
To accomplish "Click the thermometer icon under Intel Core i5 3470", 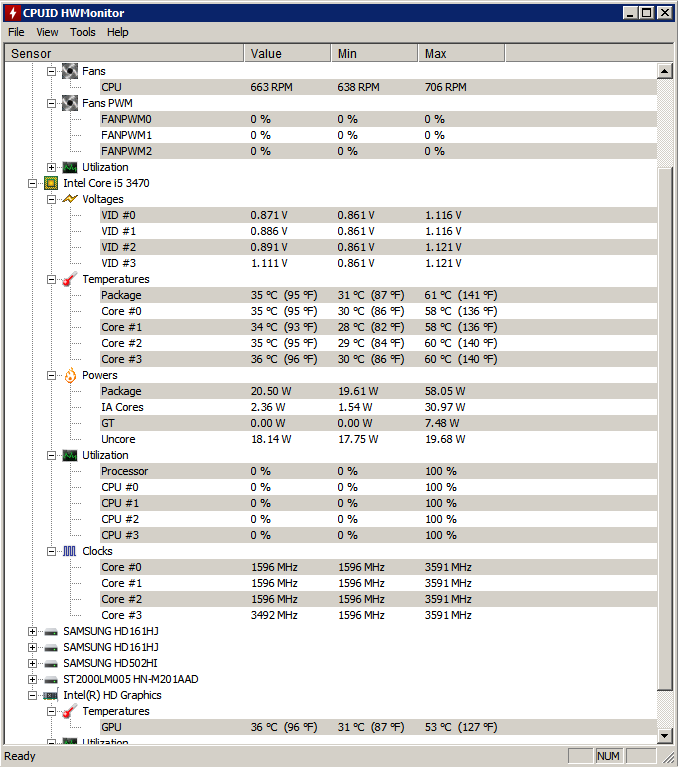I will tap(70, 279).
